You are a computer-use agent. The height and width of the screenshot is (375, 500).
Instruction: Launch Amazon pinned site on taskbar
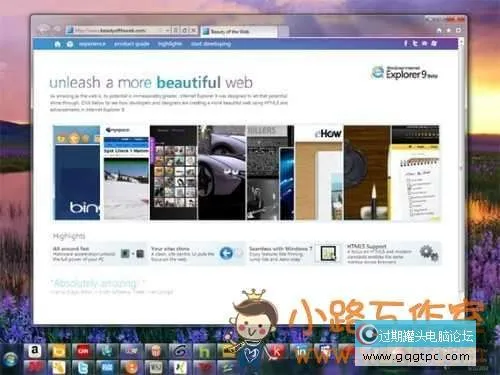click(x=34, y=351)
